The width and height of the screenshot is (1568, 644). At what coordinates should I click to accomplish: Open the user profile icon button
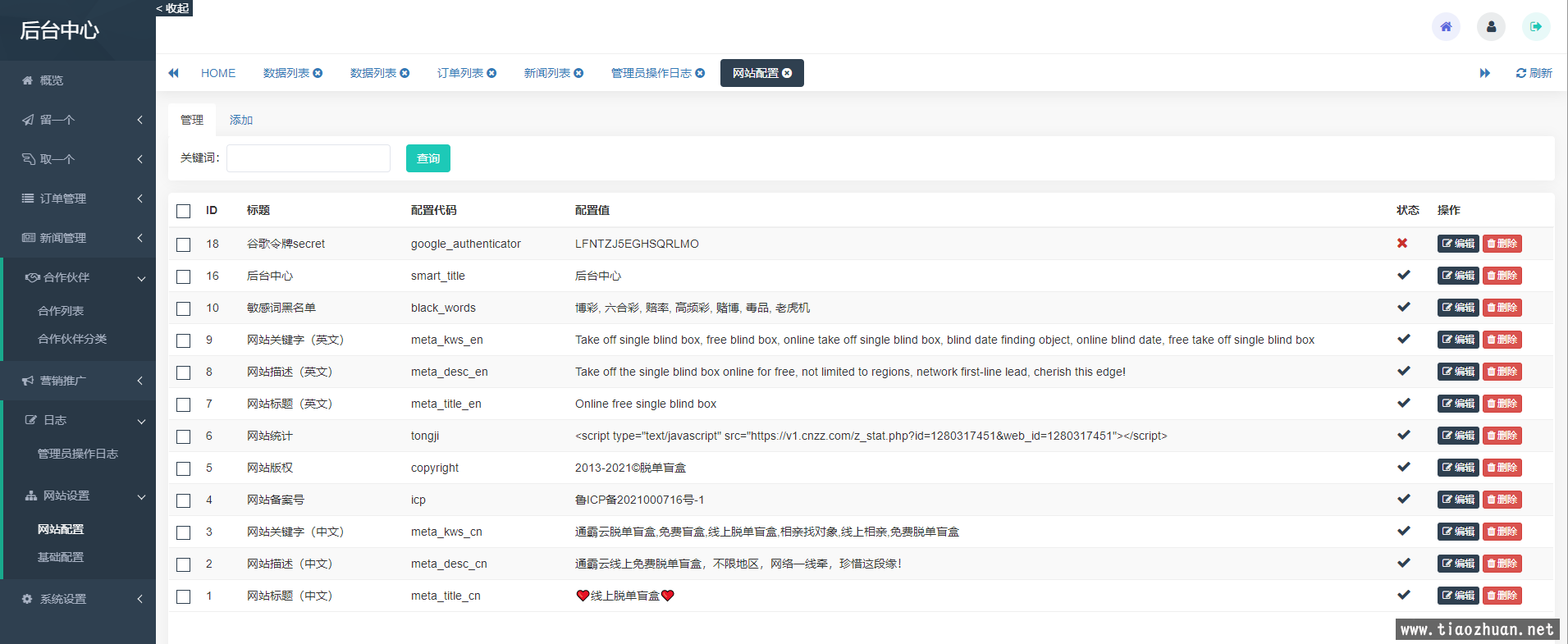(x=1491, y=26)
